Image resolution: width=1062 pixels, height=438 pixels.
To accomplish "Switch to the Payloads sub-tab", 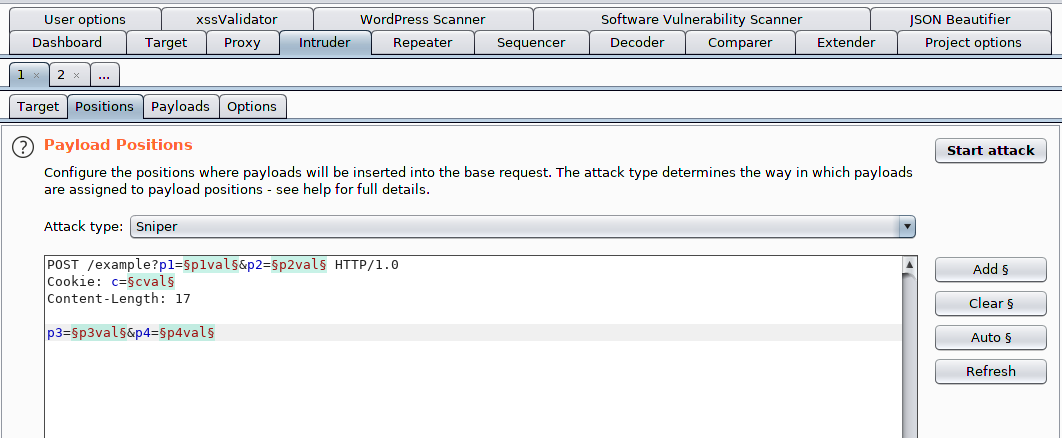I will pyautogui.click(x=180, y=106).
